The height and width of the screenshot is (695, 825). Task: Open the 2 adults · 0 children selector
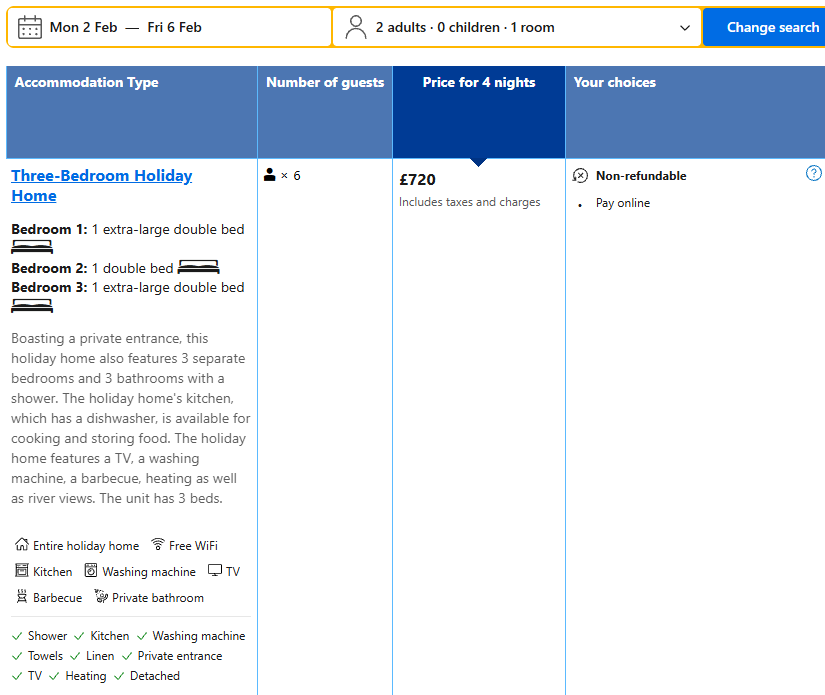tap(465, 28)
